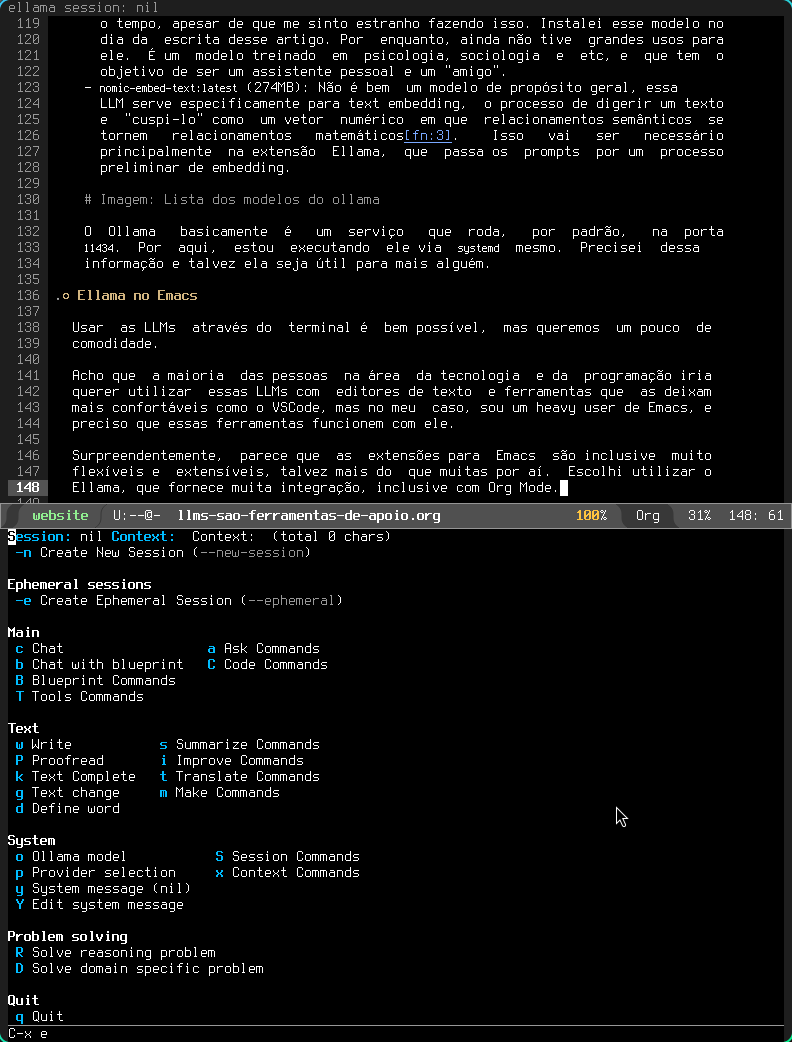Image resolution: width=792 pixels, height=1042 pixels.
Task: Select Solve reasoning problem command
Action: [x=123, y=952]
